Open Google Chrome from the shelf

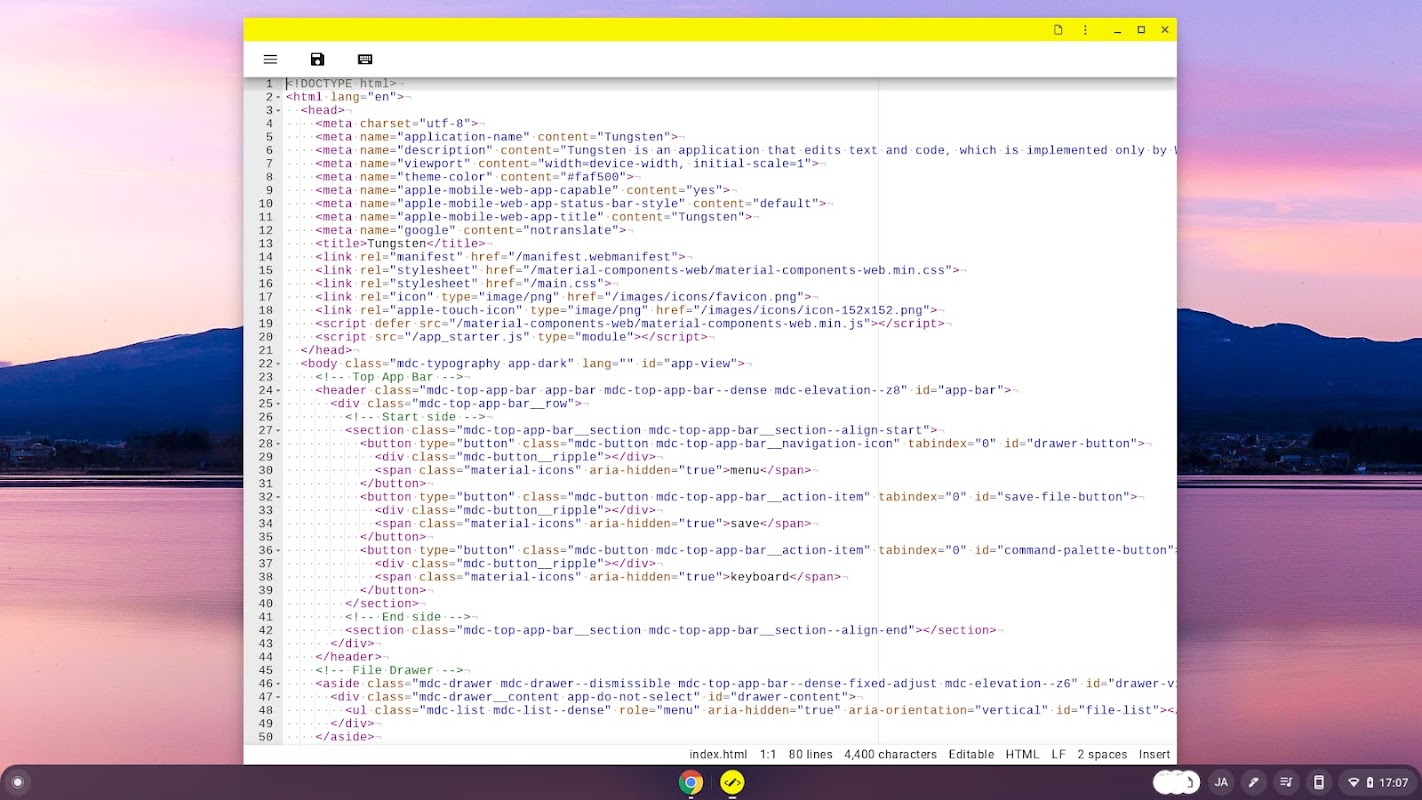click(x=691, y=782)
